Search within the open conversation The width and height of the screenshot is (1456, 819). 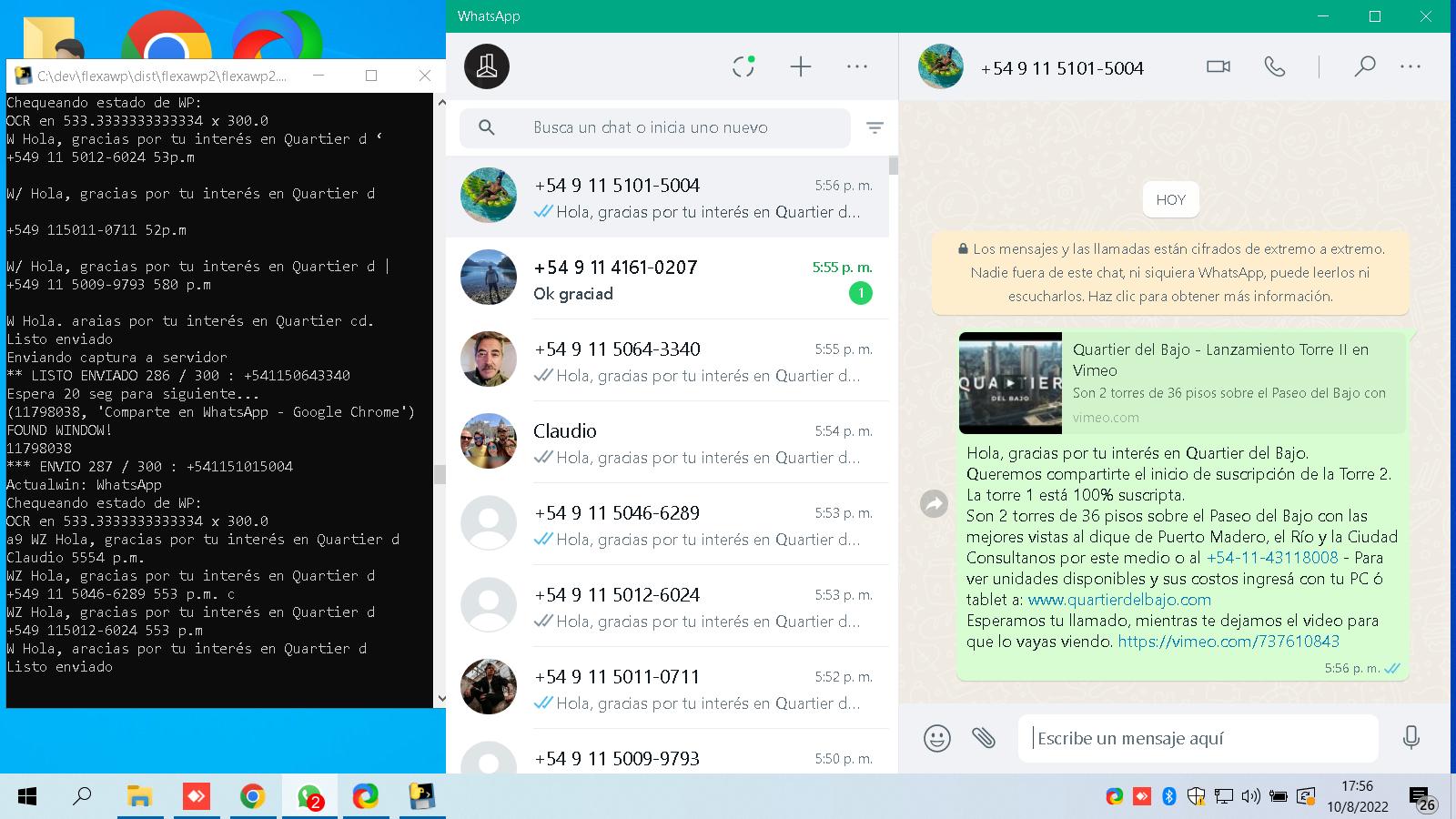[1364, 66]
